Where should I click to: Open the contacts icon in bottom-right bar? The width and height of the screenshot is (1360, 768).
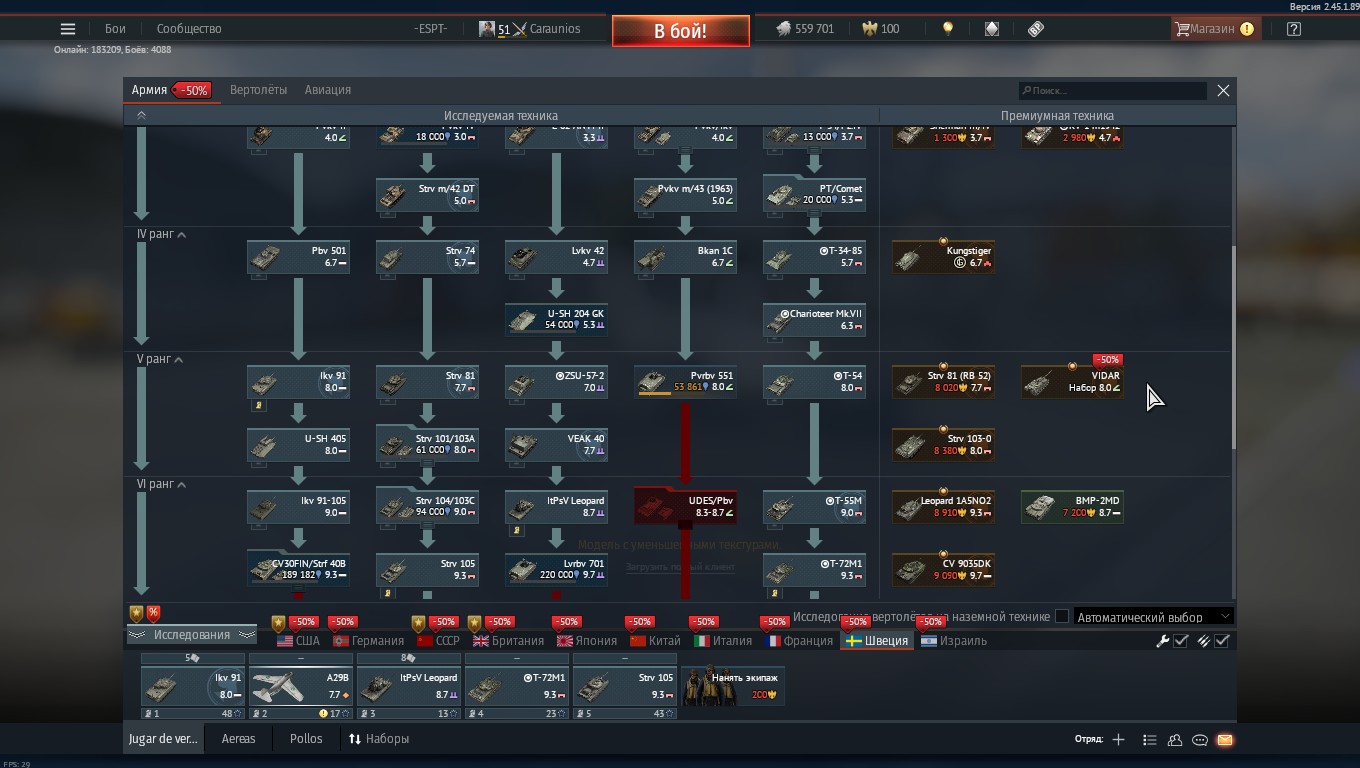pos(1175,740)
